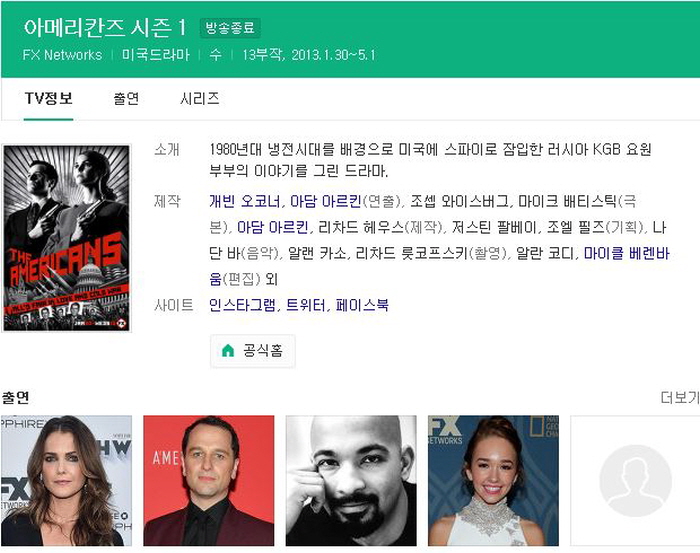Open the 인스타그램 site link
Image resolution: width=700 pixels, height=553 pixels.
tap(242, 305)
